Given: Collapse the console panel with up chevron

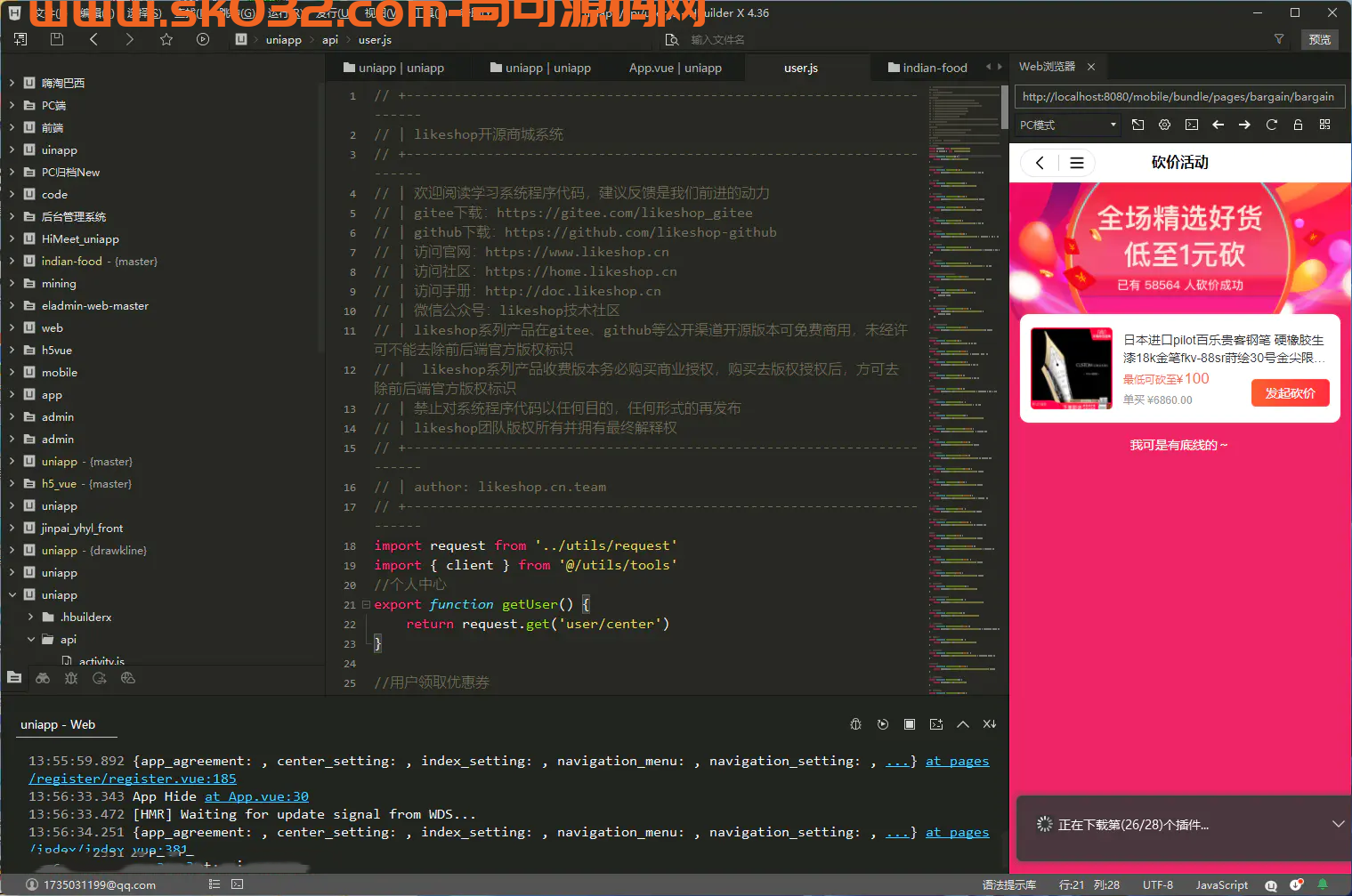Looking at the screenshot, I should (963, 724).
